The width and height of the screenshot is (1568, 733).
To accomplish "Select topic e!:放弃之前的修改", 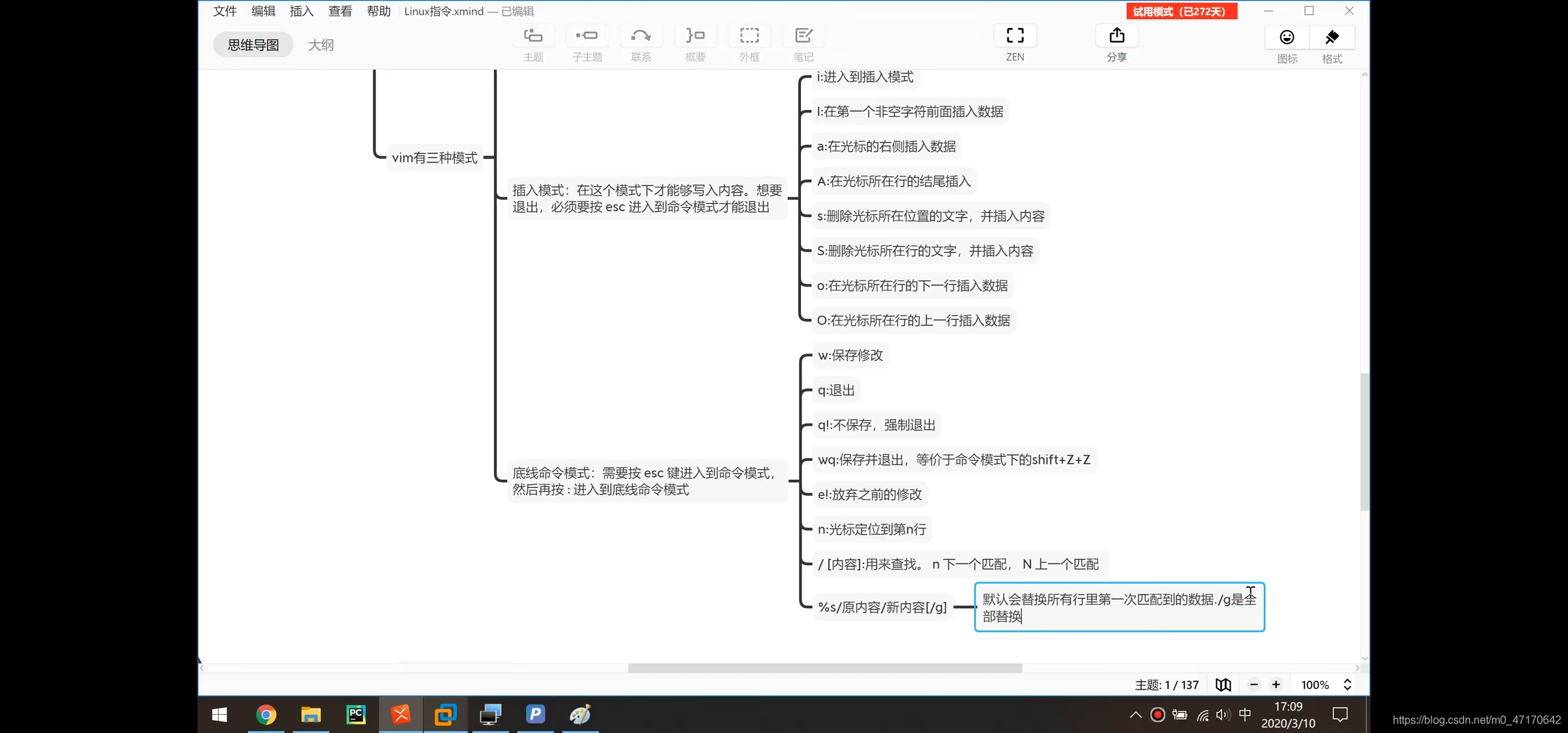I will tap(870, 495).
